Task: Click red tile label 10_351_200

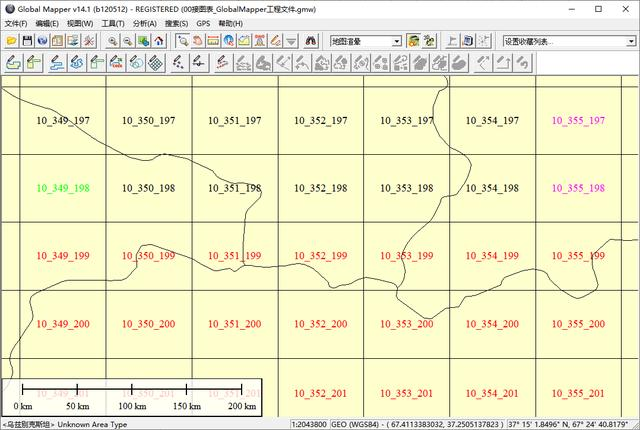Action: pyautogui.click(x=235, y=324)
